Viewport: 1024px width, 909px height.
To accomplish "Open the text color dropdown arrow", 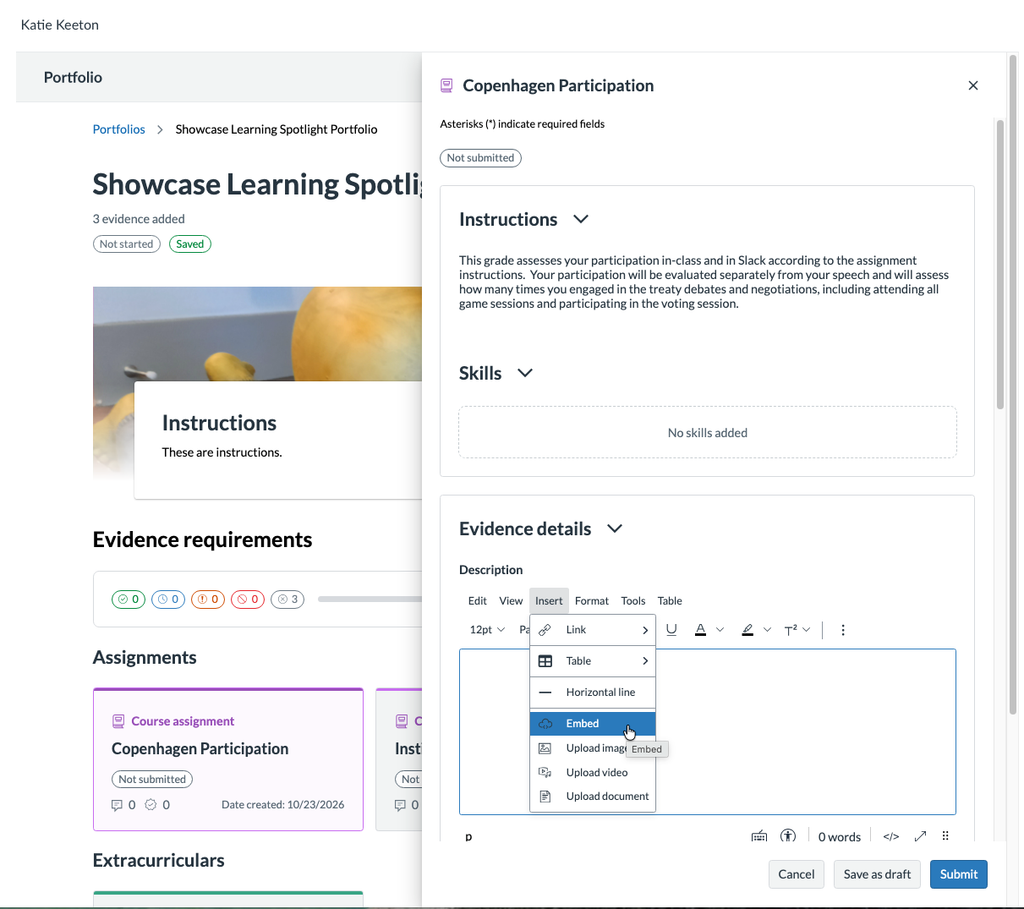I will pyautogui.click(x=720, y=630).
